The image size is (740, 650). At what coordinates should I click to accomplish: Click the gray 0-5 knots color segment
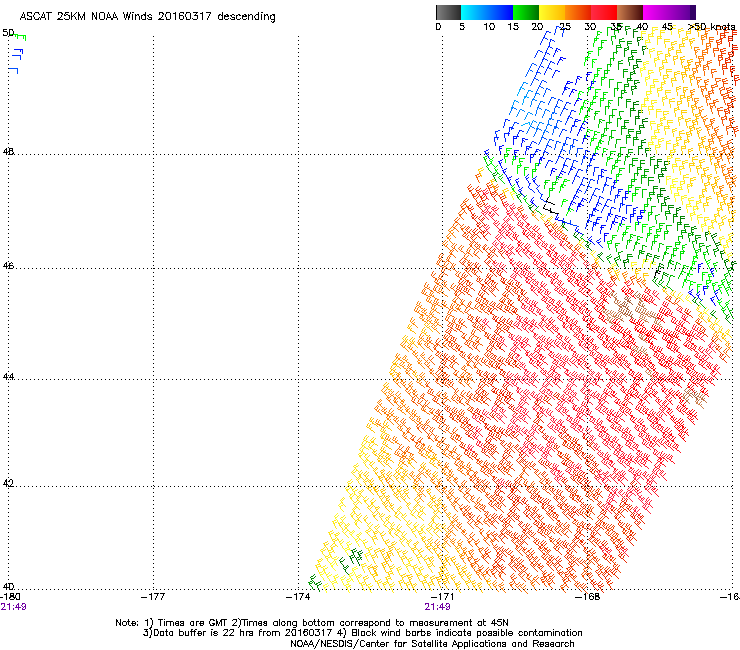point(448,12)
